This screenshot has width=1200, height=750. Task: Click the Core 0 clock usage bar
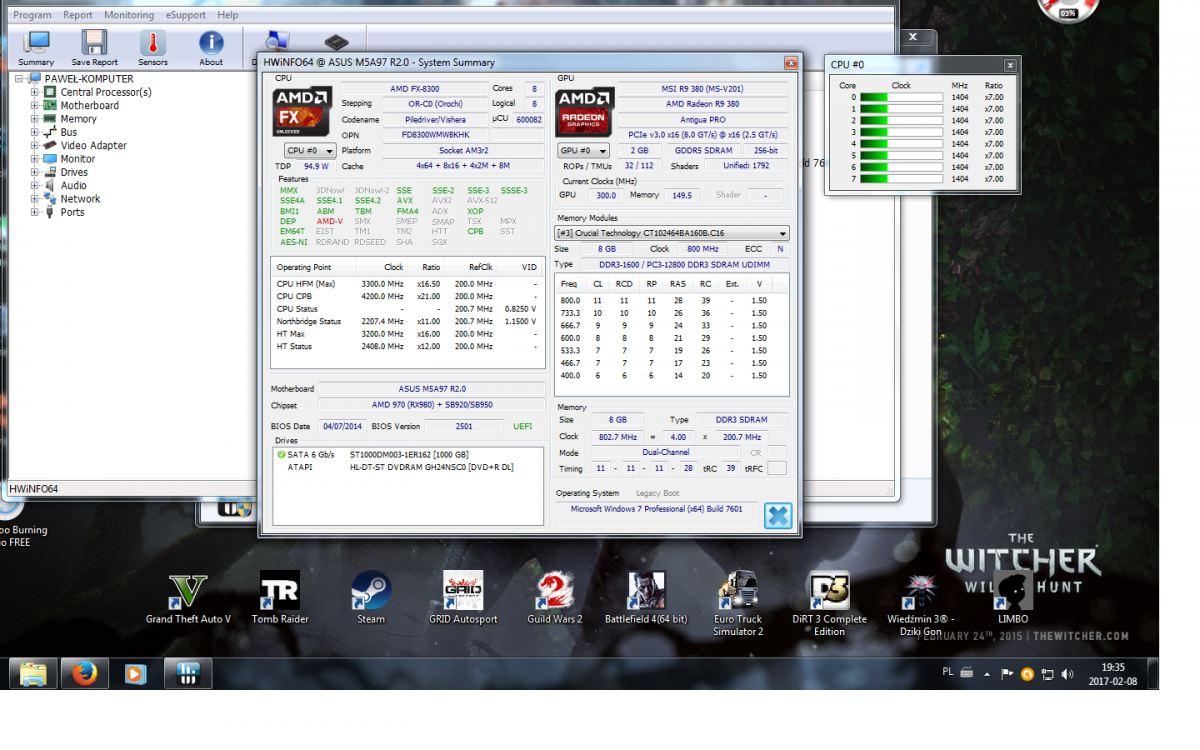[x=901, y=97]
